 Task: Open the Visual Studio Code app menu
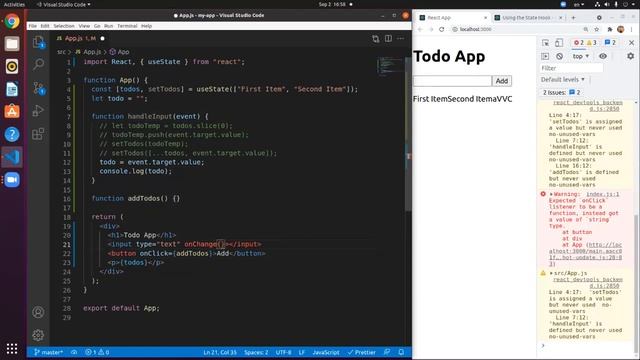[63, 4]
